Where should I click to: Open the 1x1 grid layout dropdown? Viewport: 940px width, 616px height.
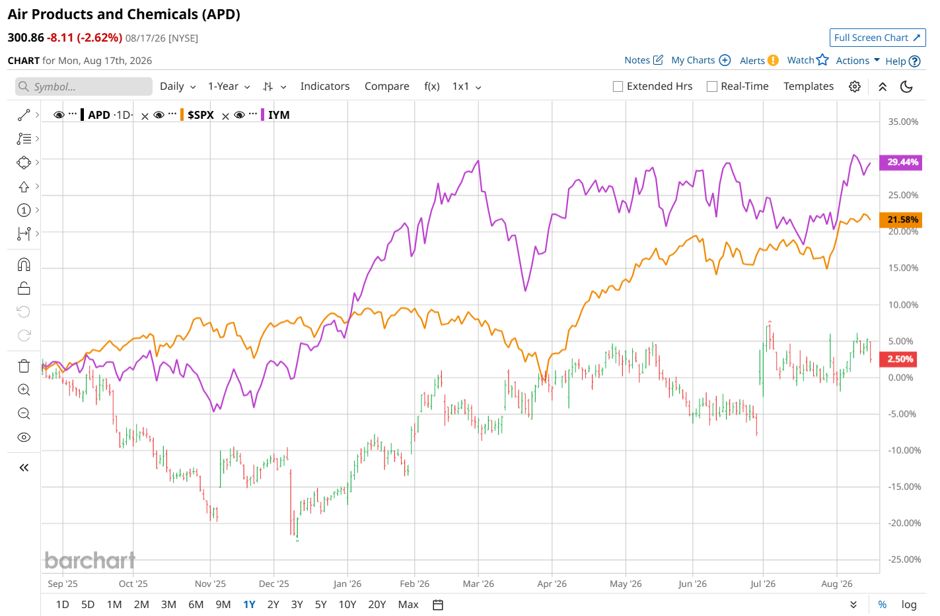coord(467,86)
